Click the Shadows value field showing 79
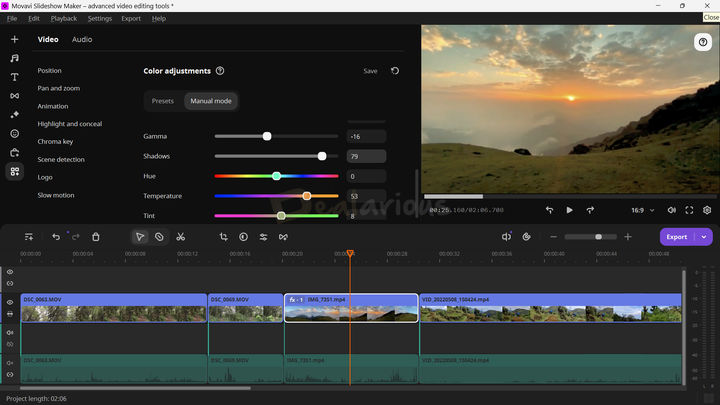The height and width of the screenshot is (405, 720). coord(366,156)
